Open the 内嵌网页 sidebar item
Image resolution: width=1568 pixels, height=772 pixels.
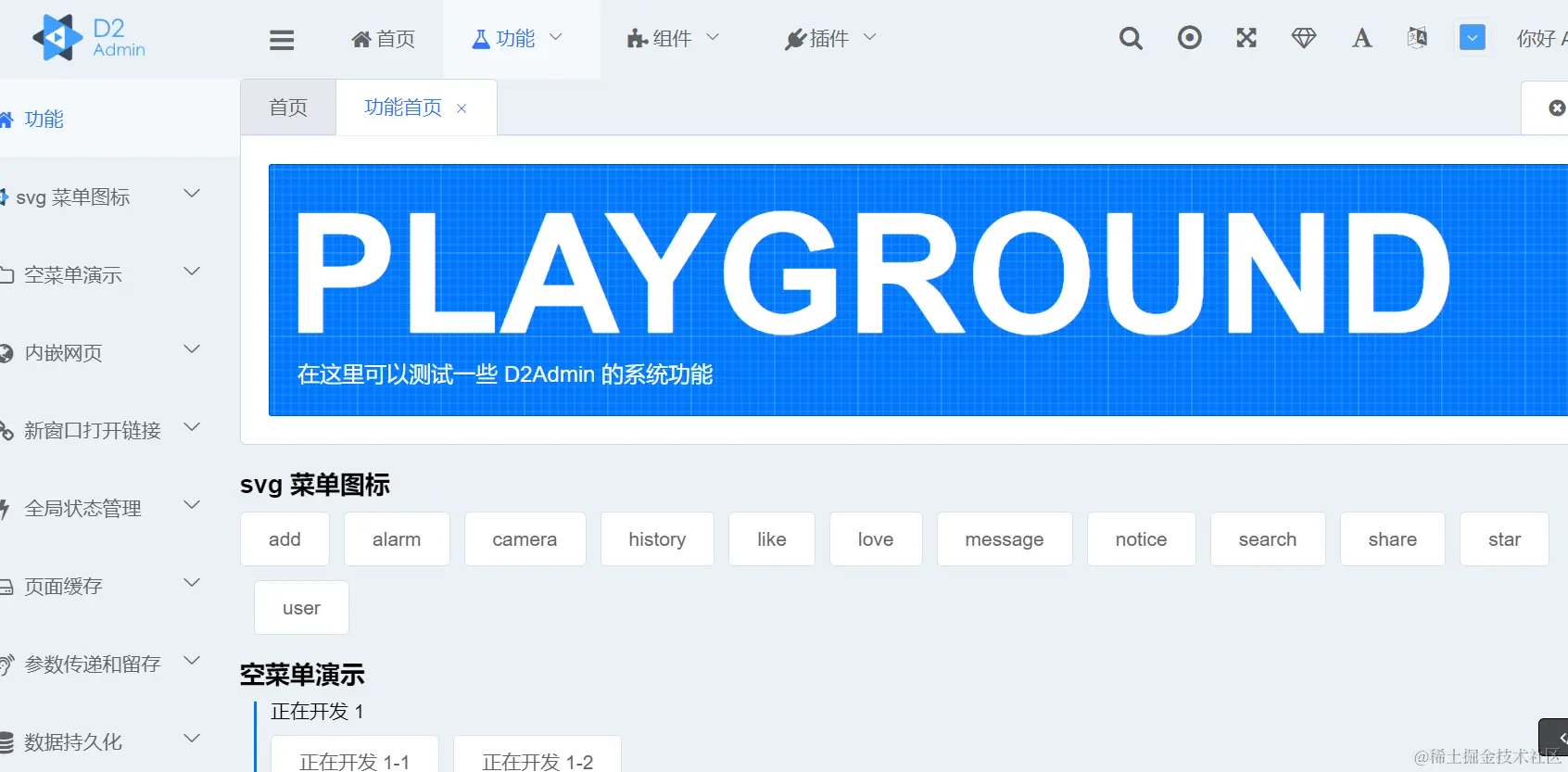(120, 352)
